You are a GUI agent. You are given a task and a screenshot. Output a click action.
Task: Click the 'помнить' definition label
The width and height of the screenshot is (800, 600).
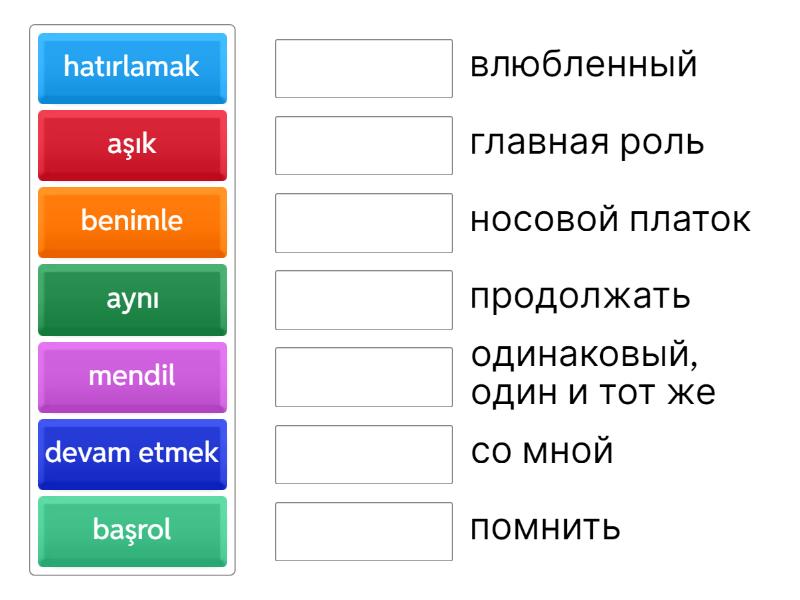545,528
